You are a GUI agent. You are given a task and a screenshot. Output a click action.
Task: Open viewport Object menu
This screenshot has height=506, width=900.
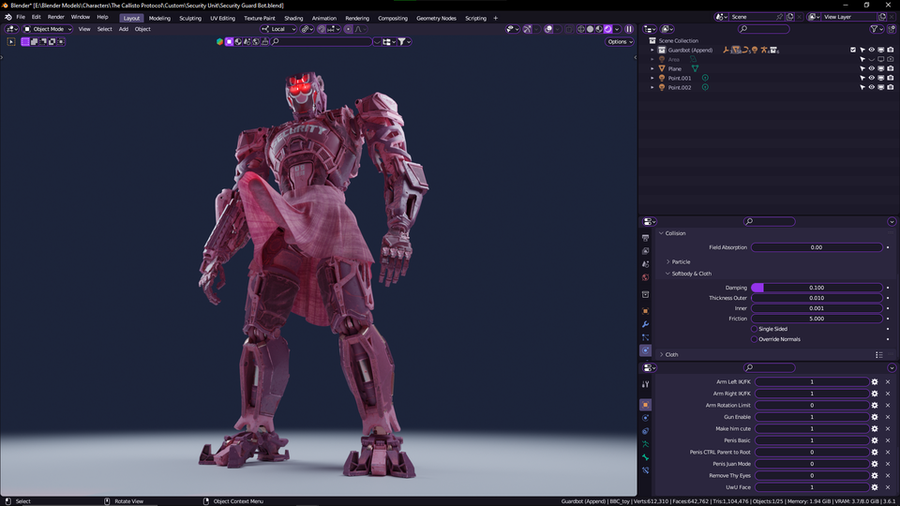[142, 29]
